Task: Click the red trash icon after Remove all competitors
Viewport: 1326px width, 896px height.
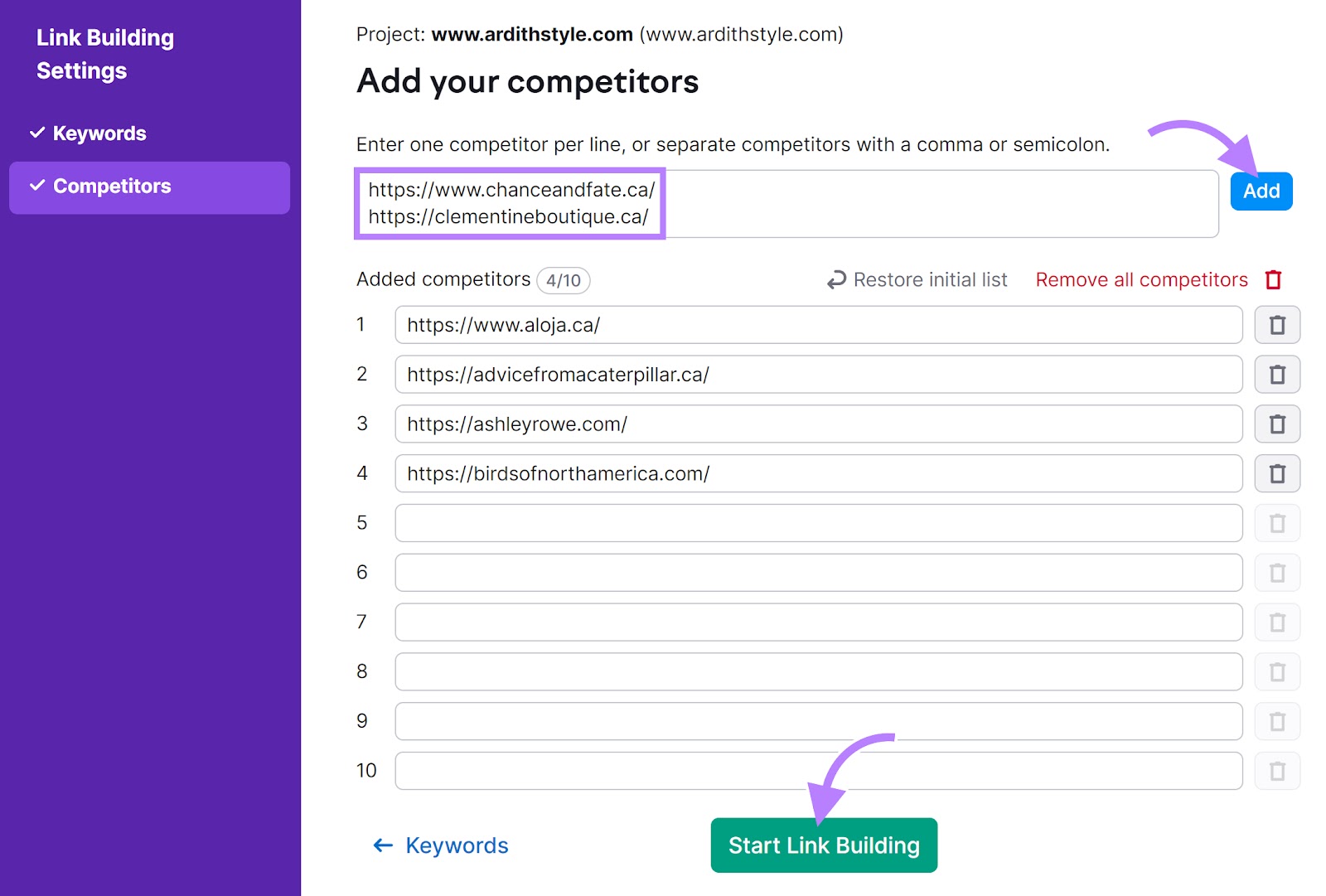Action: click(1274, 280)
